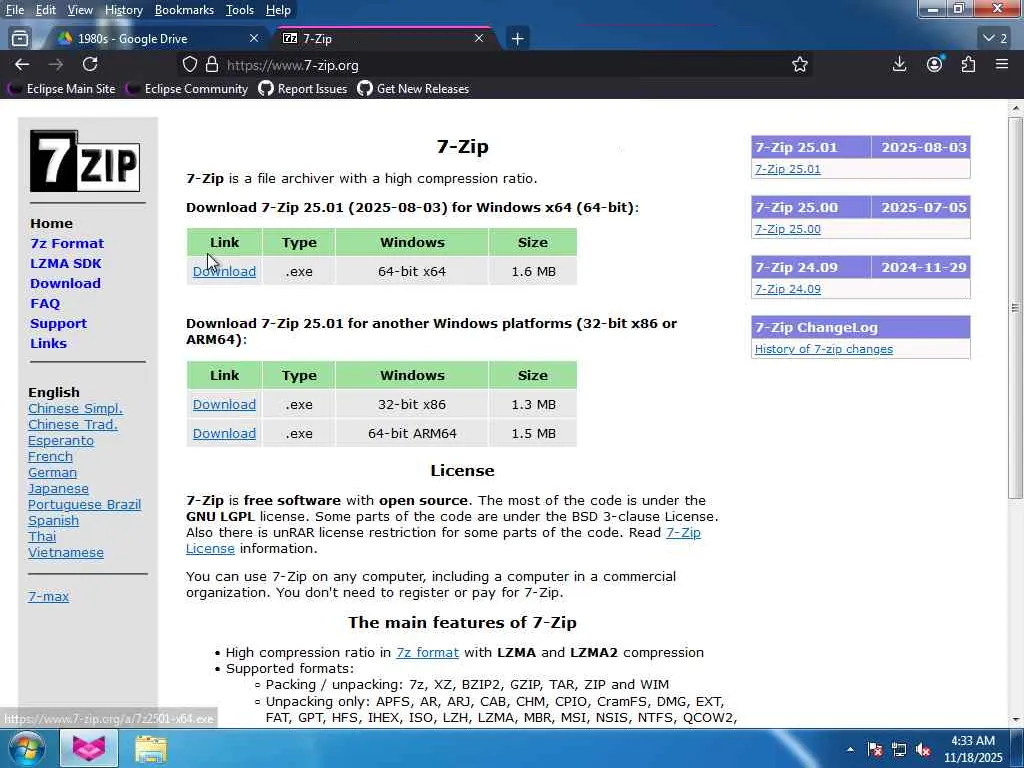This screenshot has width=1024, height=768.
Task: Open the Downloads panel icon
Action: (x=899, y=64)
